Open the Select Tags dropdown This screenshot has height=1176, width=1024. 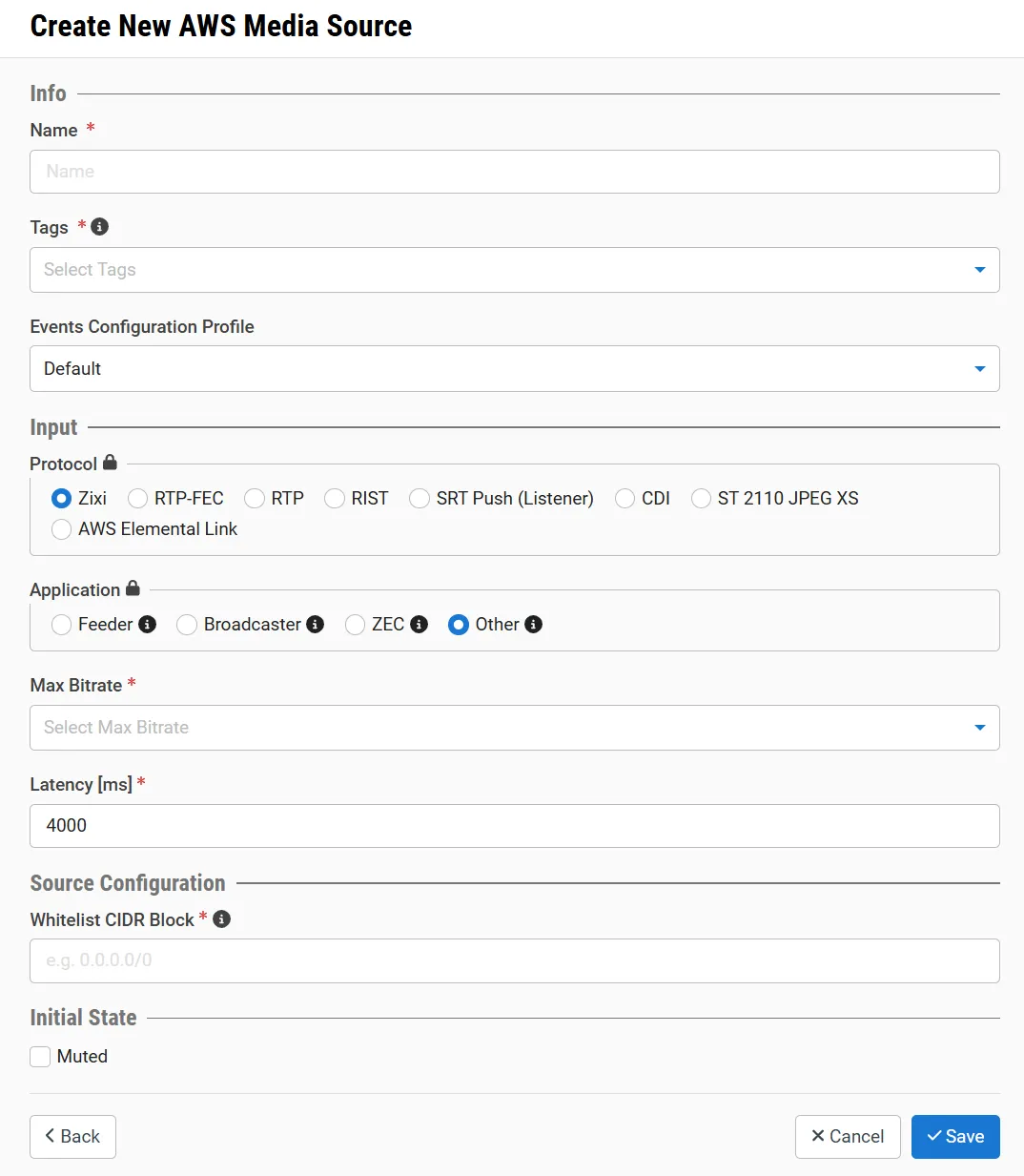click(x=515, y=270)
